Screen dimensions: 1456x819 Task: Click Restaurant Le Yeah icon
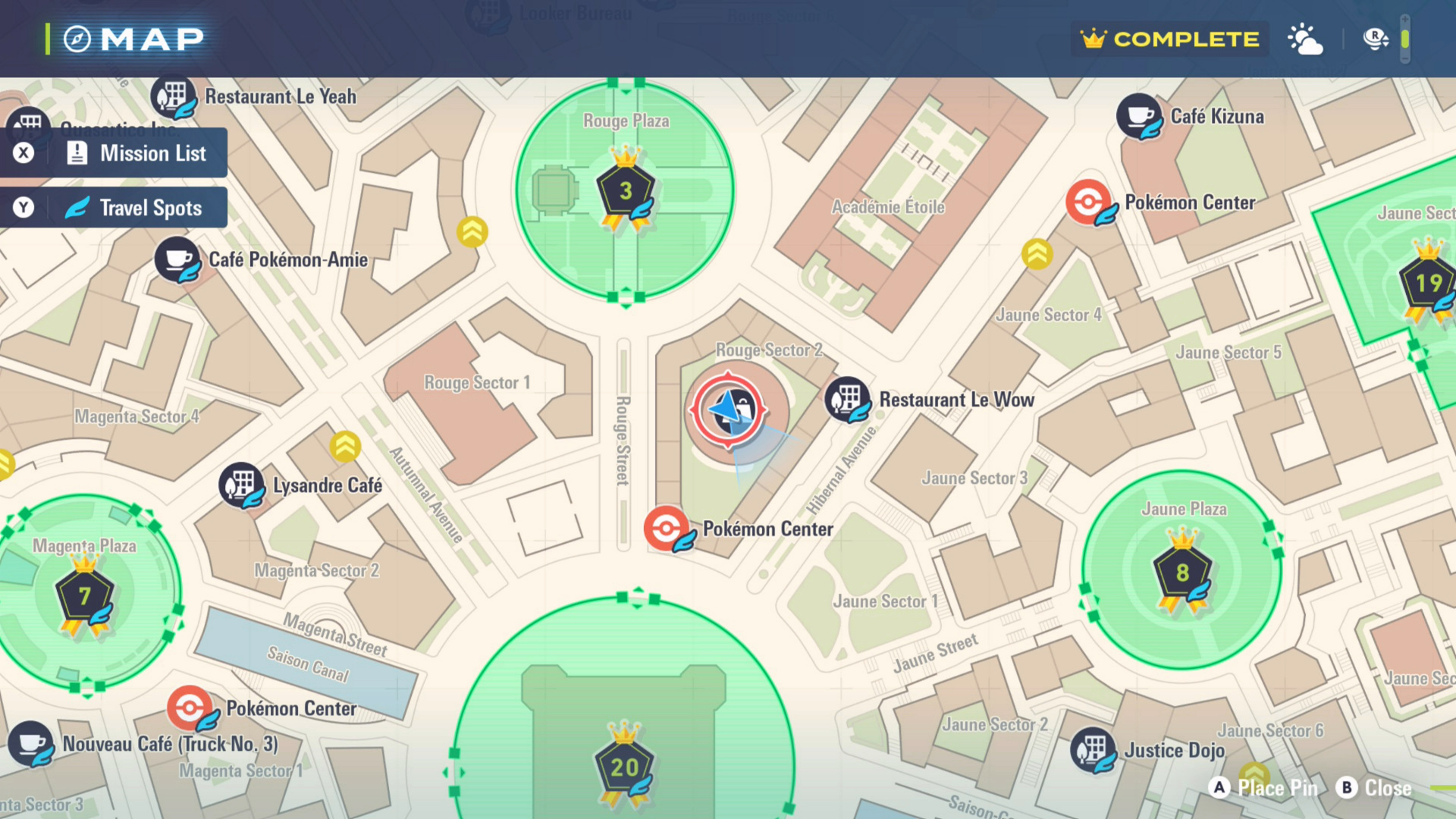(173, 96)
